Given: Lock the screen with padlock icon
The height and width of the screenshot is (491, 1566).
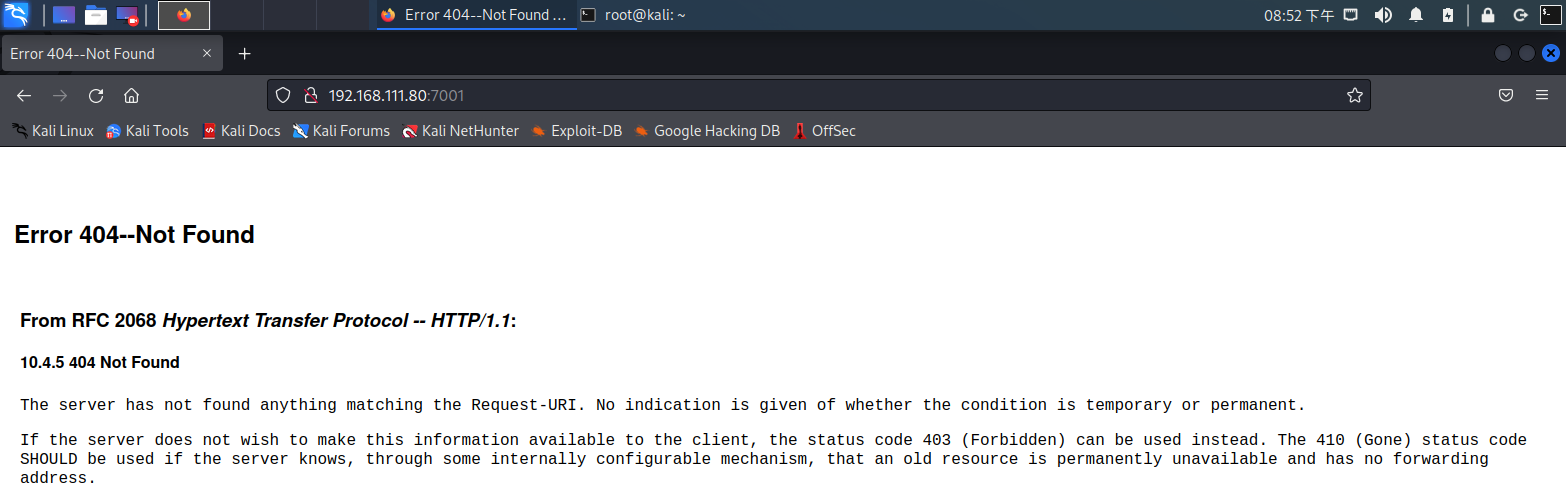Looking at the screenshot, I should click(1487, 15).
